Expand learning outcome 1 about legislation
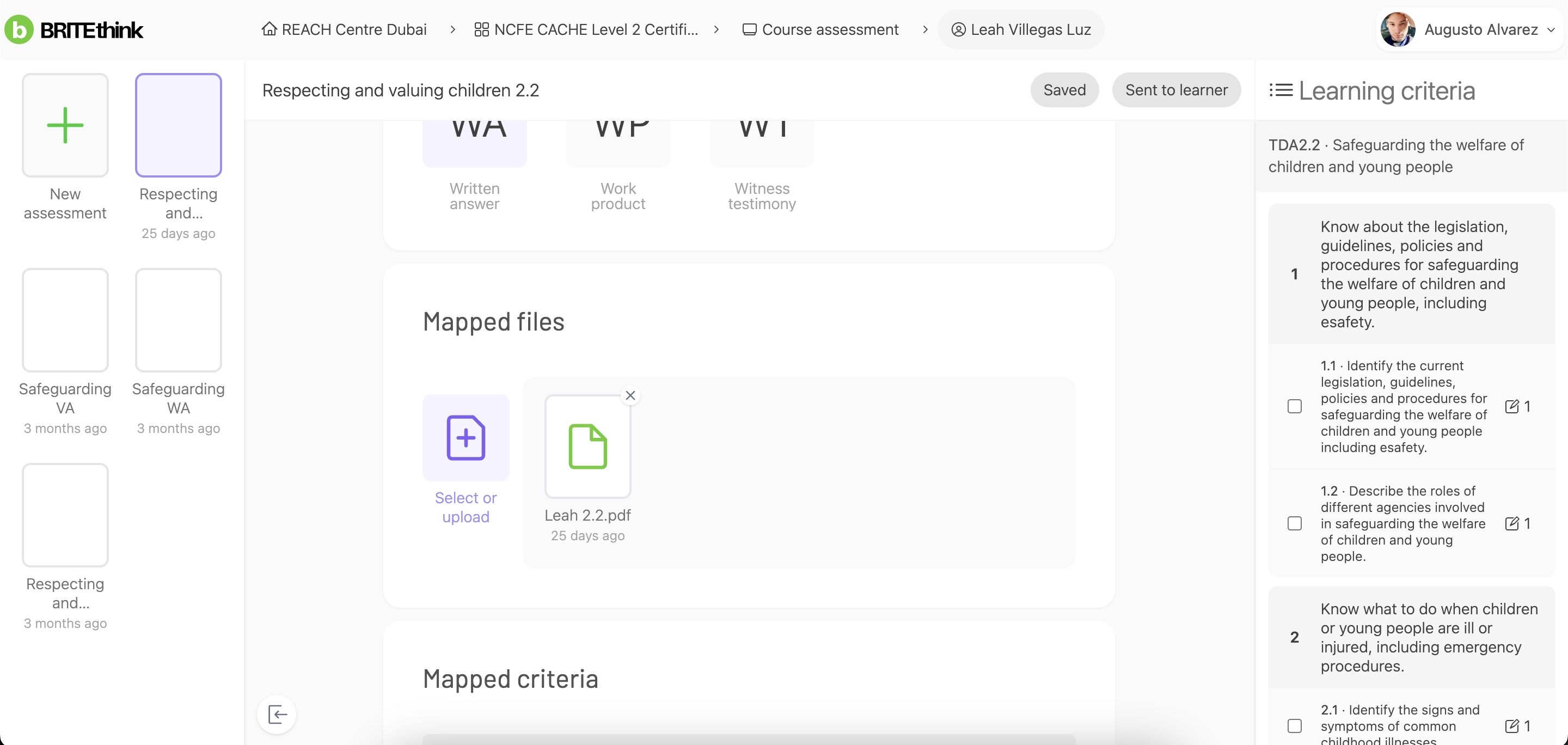 pyautogui.click(x=1412, y=274)
